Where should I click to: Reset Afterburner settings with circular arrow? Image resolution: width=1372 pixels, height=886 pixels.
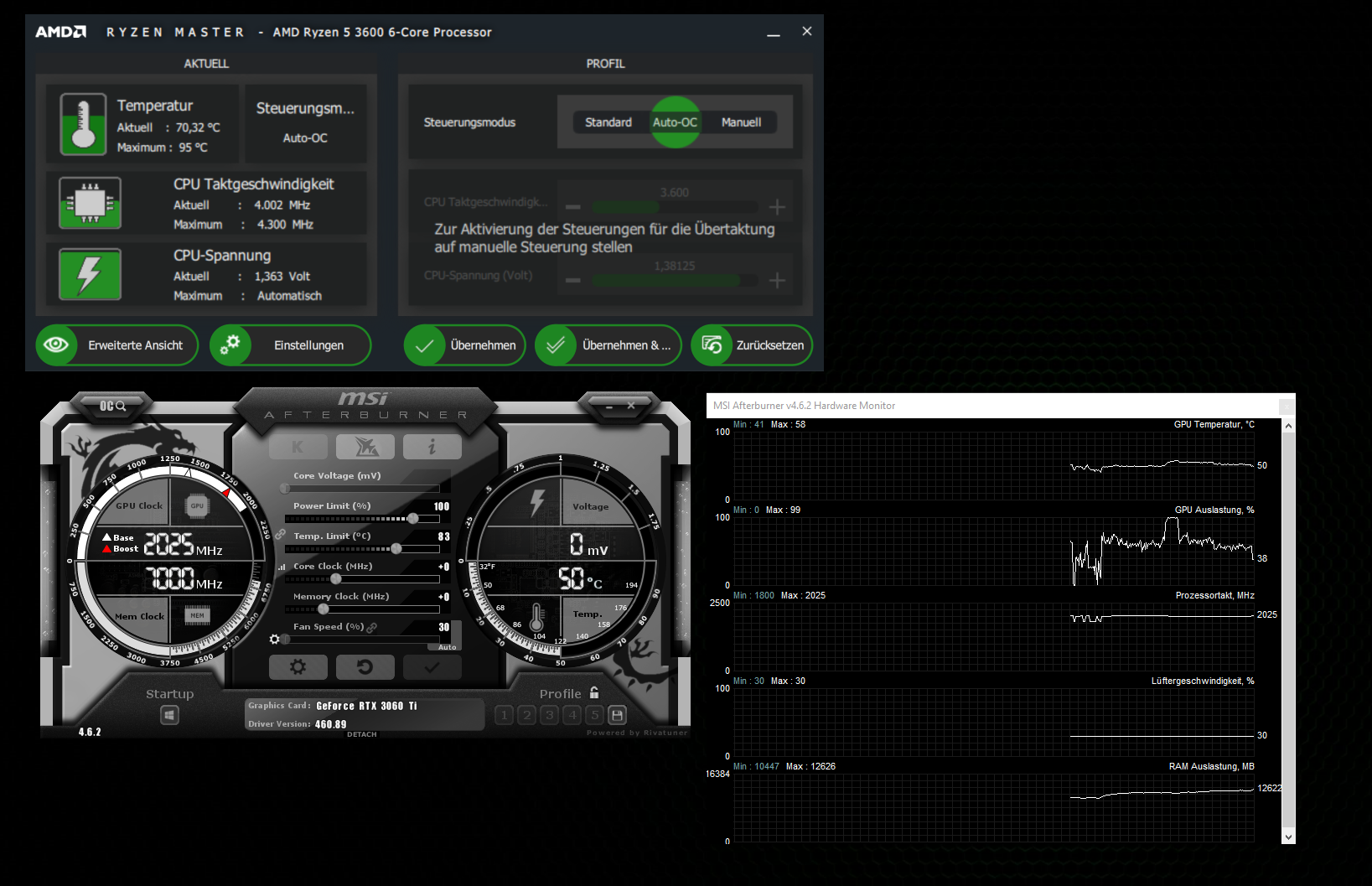click(365, 667)
